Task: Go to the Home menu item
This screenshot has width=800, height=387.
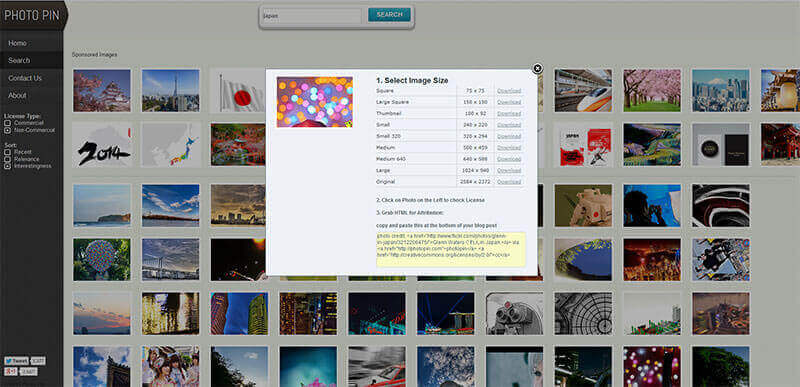Action: 32,43
